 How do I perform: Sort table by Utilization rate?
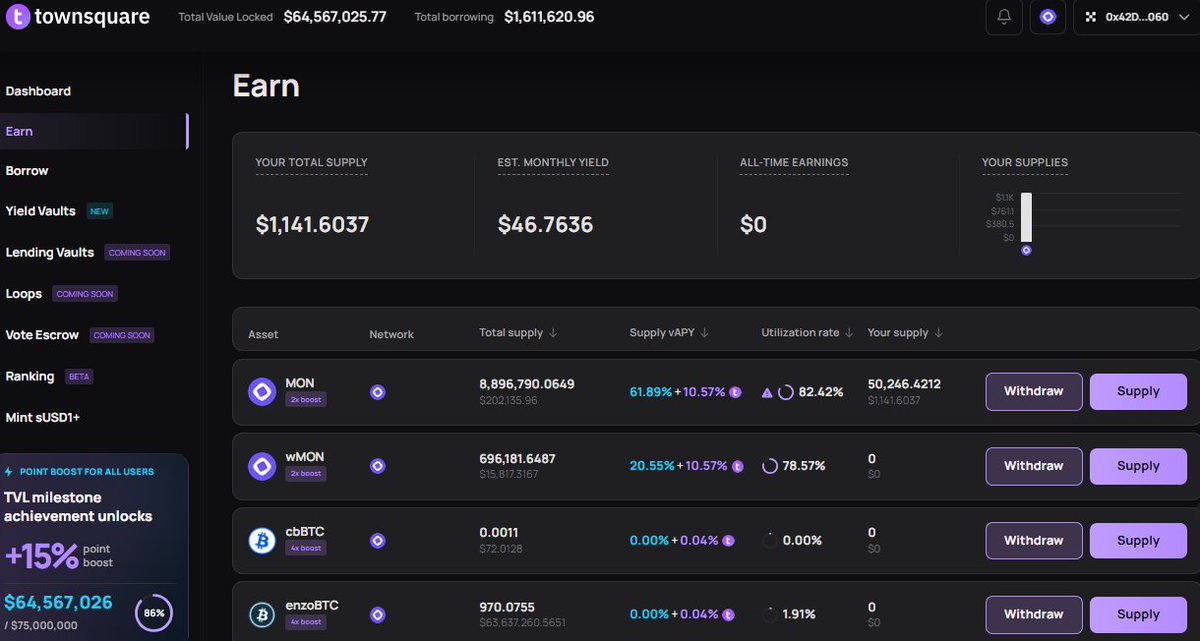pyautogui.click(x=808, y=333)
